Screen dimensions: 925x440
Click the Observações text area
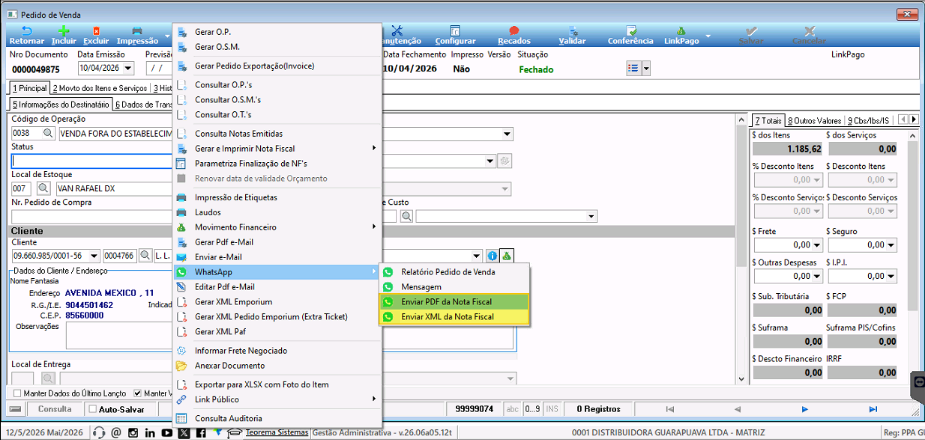289,336
